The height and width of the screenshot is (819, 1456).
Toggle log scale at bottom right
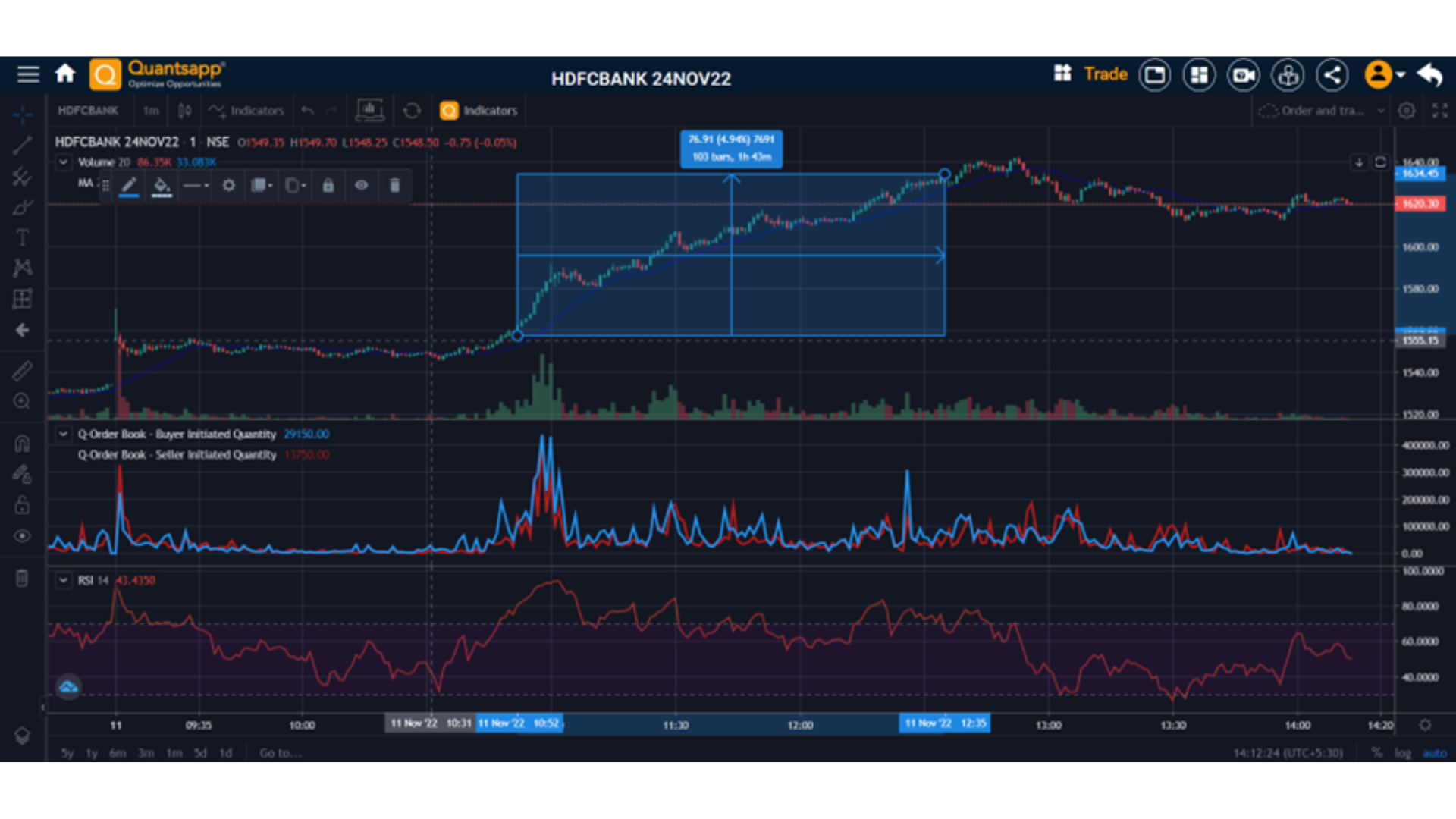[1403, 753]
